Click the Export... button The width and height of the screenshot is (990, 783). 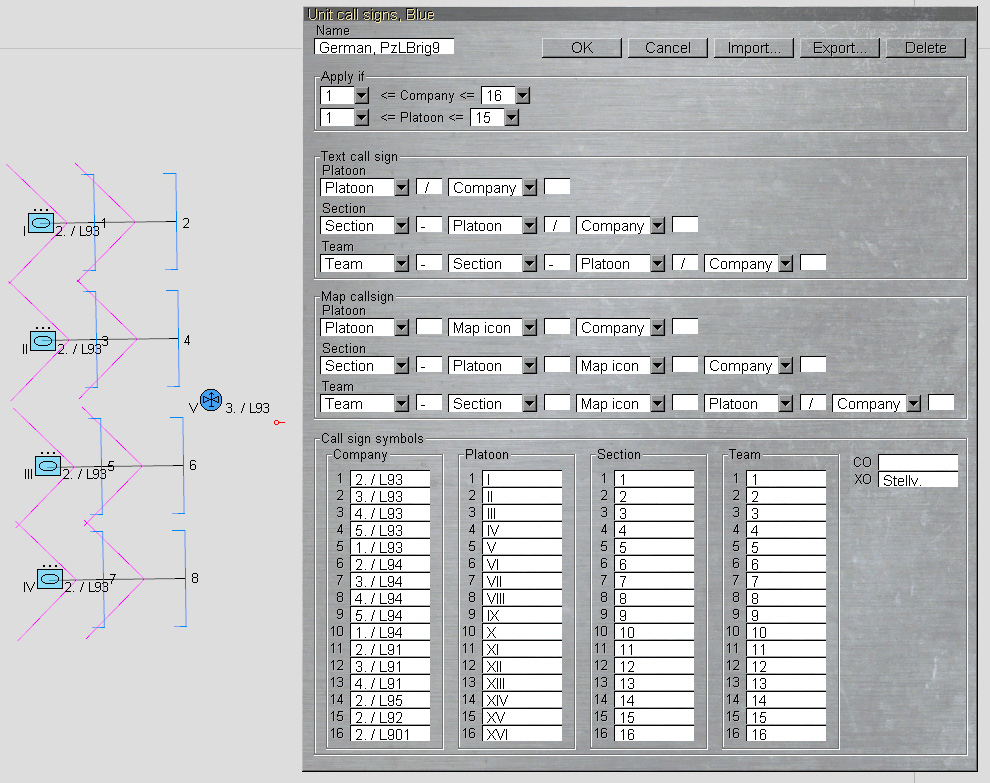tap(838, 48)
